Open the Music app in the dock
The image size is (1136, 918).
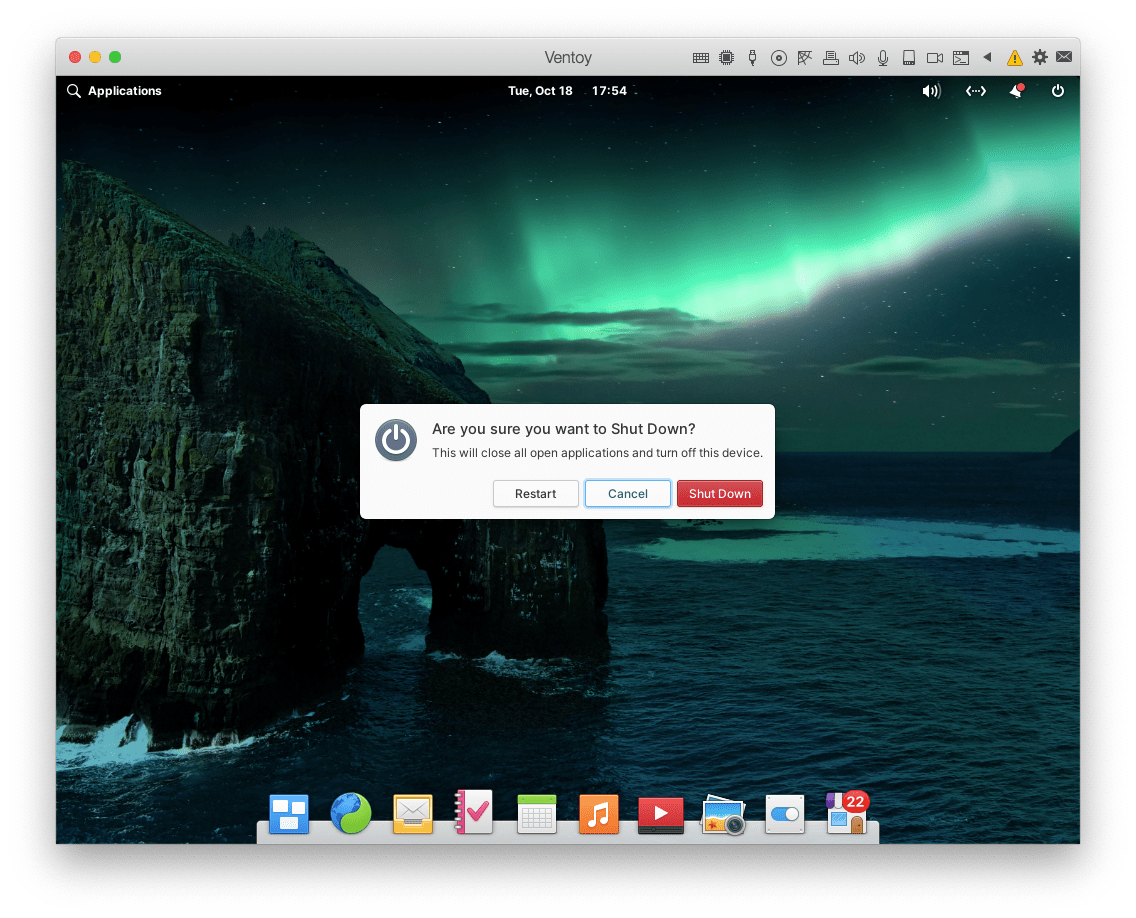598,814
